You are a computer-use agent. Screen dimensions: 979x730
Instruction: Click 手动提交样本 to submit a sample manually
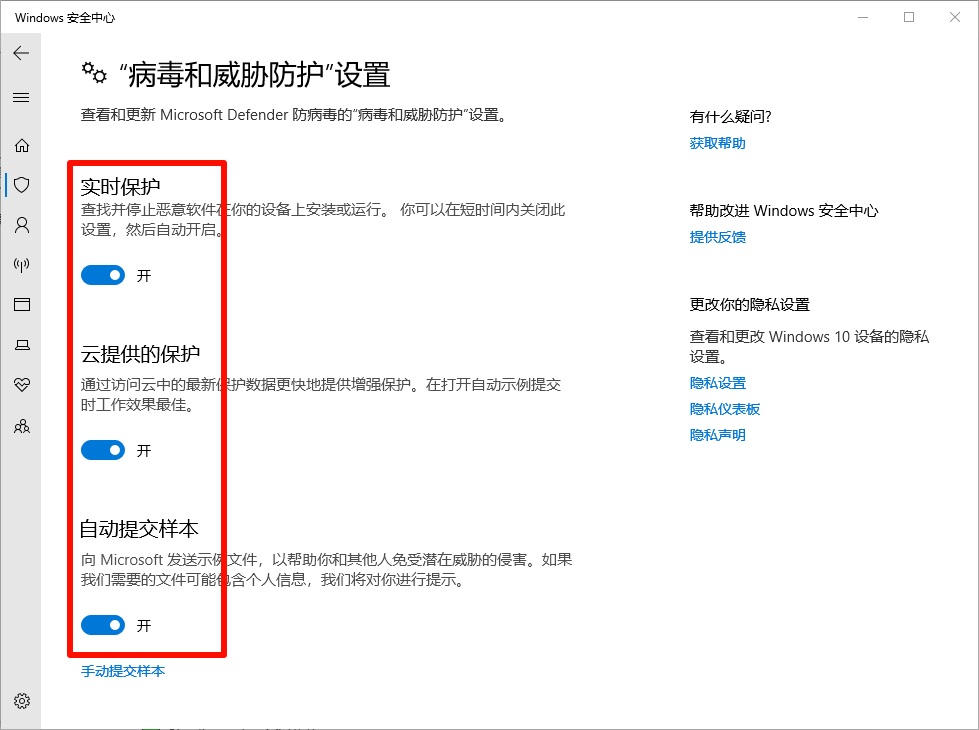pos(122,671)
